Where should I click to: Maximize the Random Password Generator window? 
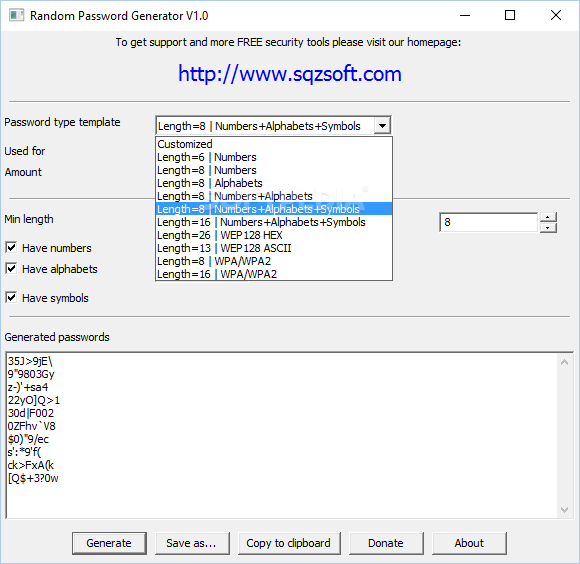click(510, 16)
